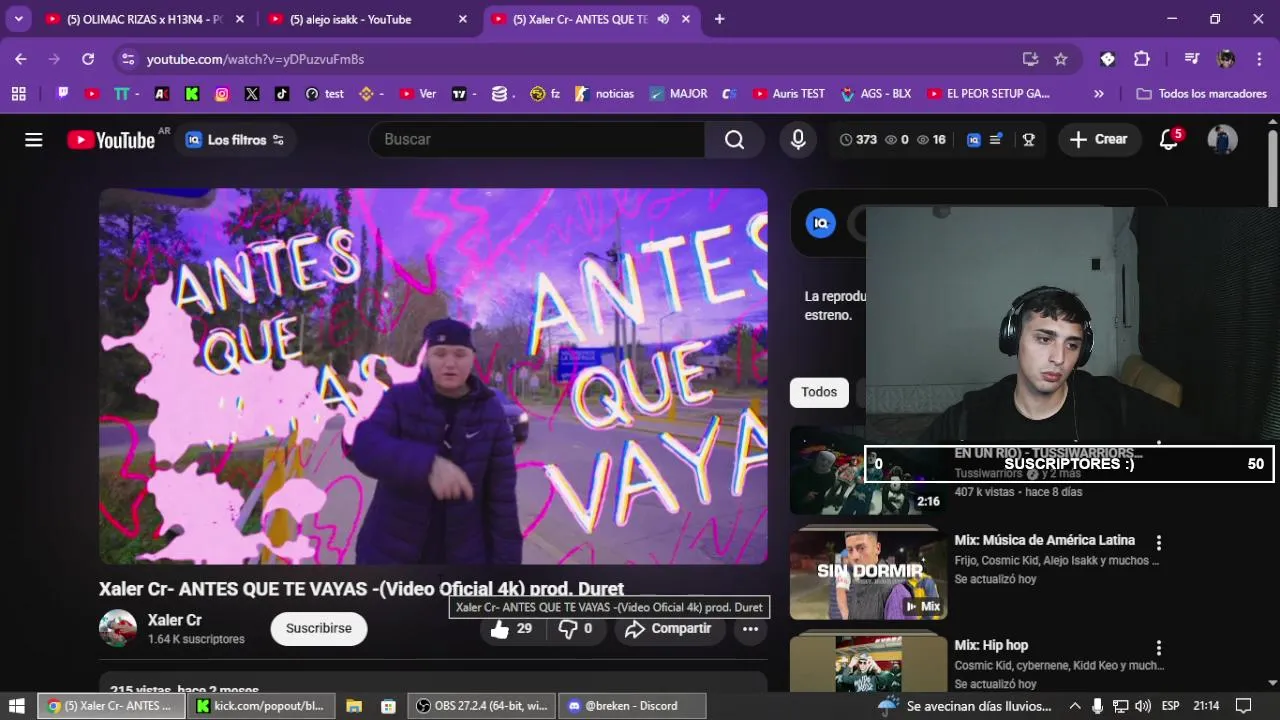Click install/cast icon in address bar
The width and height of the screenshot is (1280, 720).
click(1030, 59)
